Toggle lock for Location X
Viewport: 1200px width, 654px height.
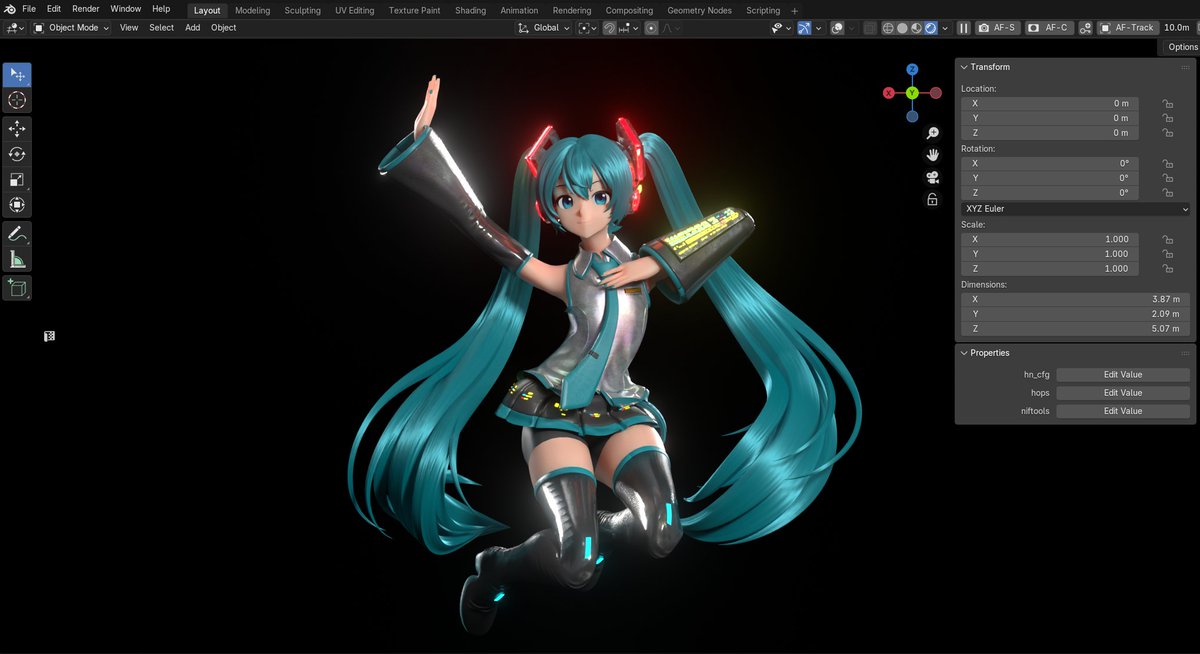(x=1166, y=103)
